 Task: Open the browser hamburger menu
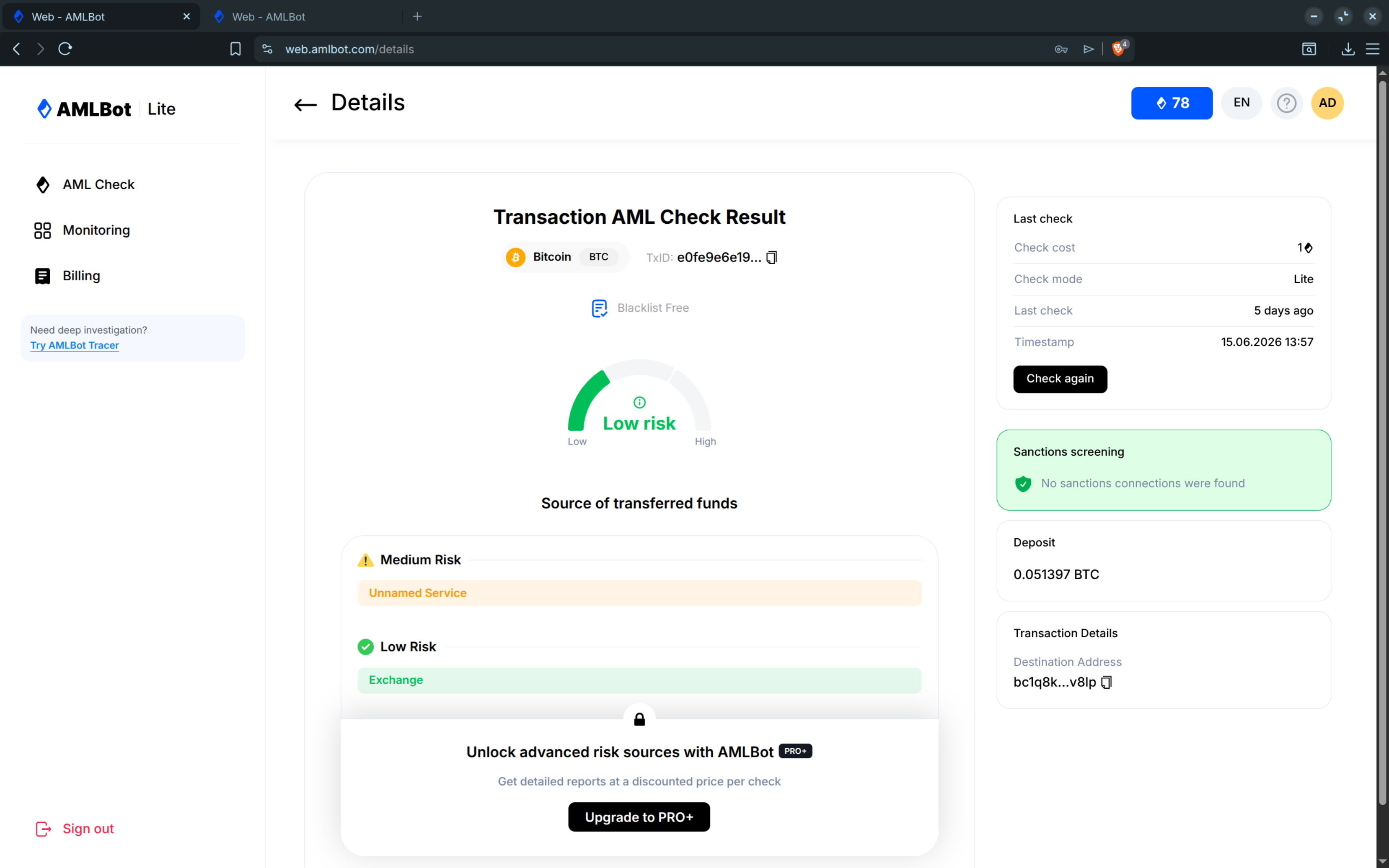(1372, 49)
